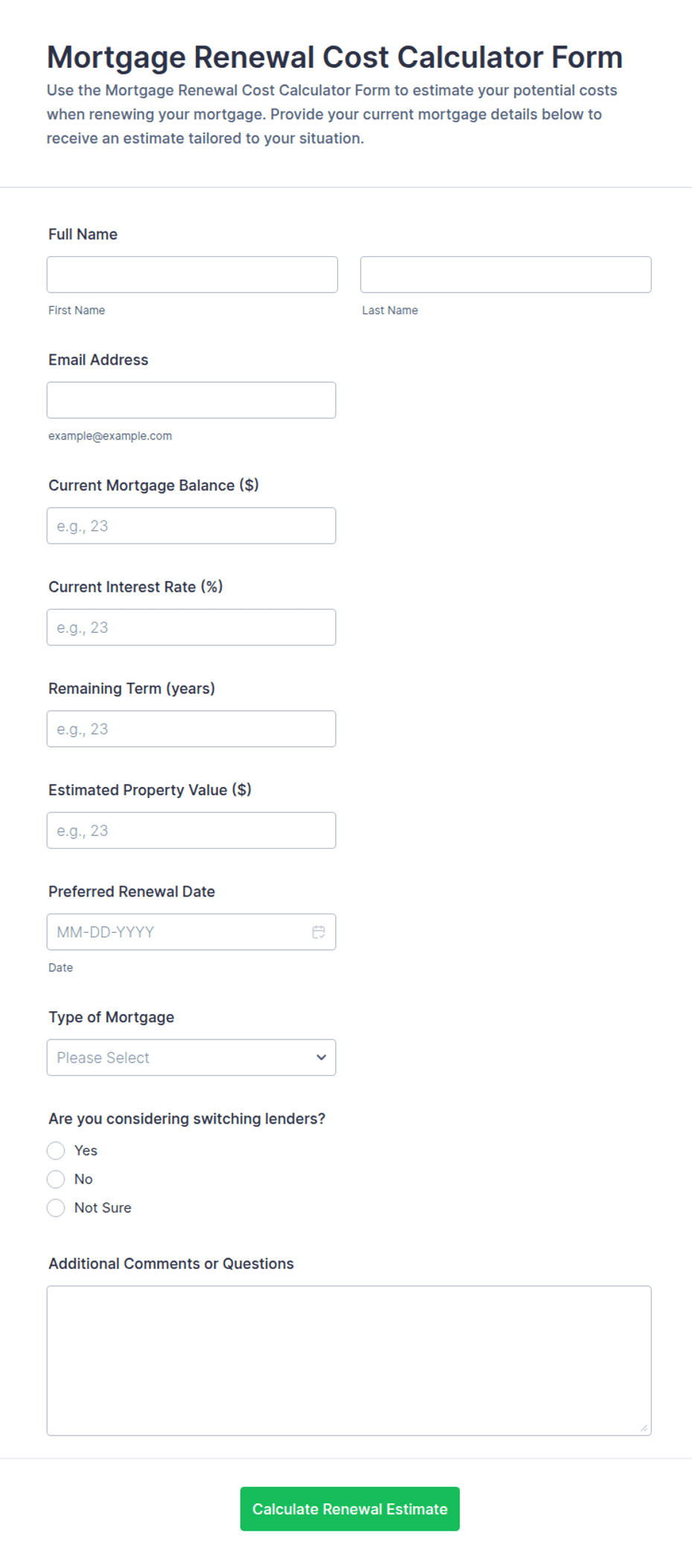Choose the Not Sure radio option
The width and height of the screenshot is (692, 1568).
click(x=56, y=1208)
